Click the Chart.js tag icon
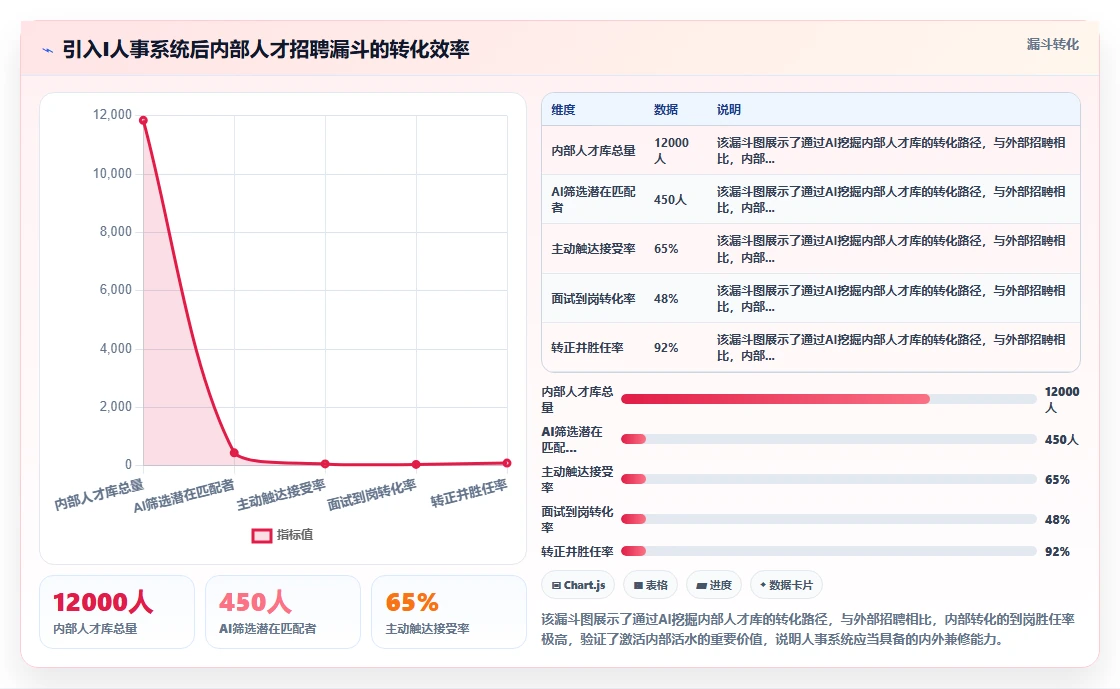 556,585
